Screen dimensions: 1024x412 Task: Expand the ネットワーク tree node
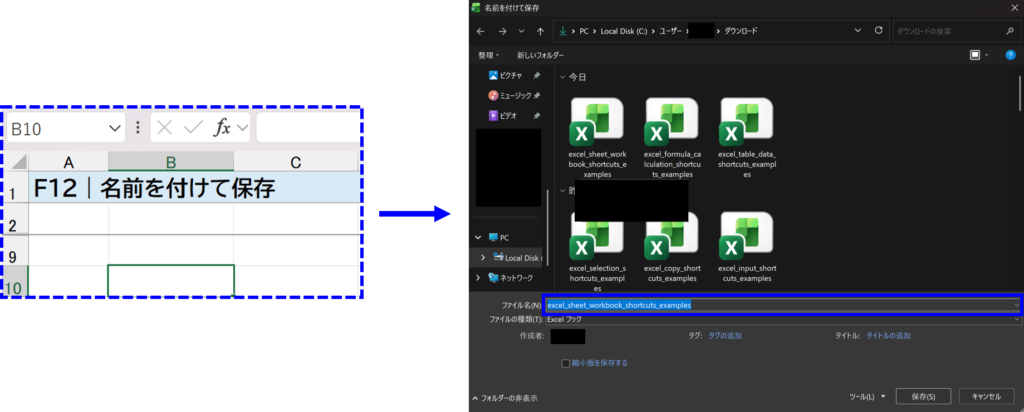pyautogui.click(x=479, y=277)
